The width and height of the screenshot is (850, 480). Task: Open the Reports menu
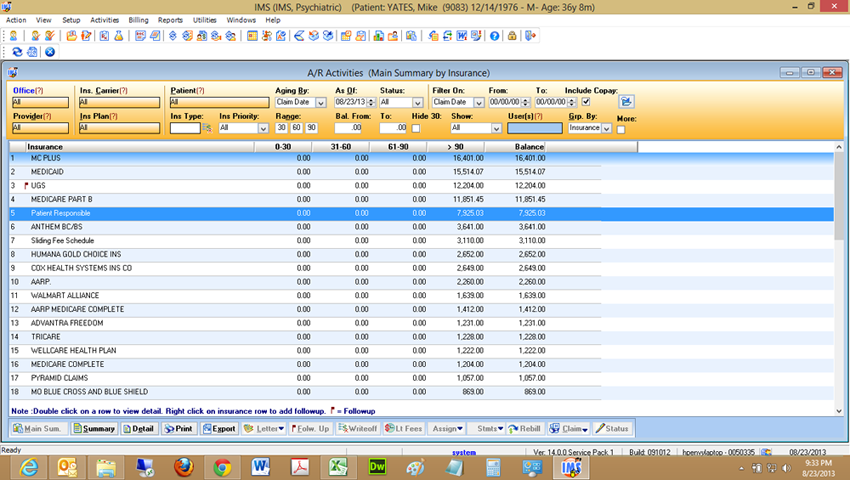click(170, 20)
